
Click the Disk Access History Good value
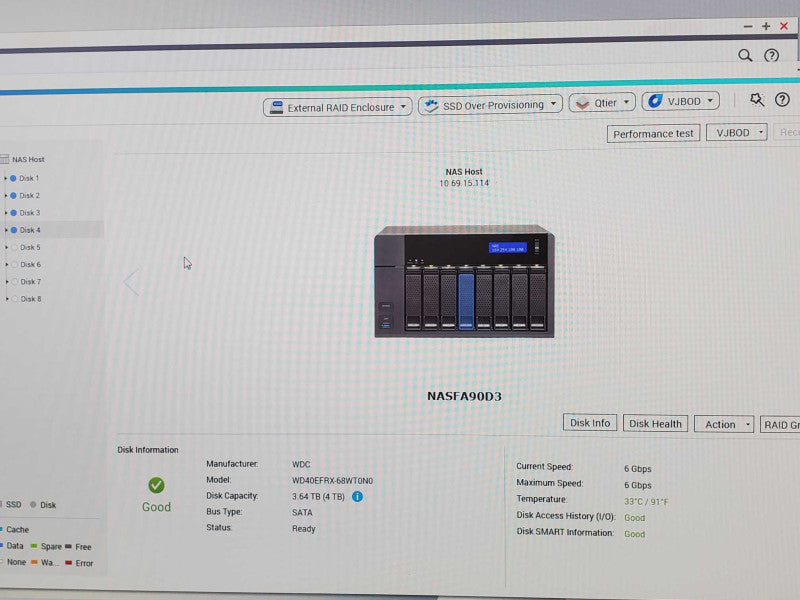(x=635, y=518)
